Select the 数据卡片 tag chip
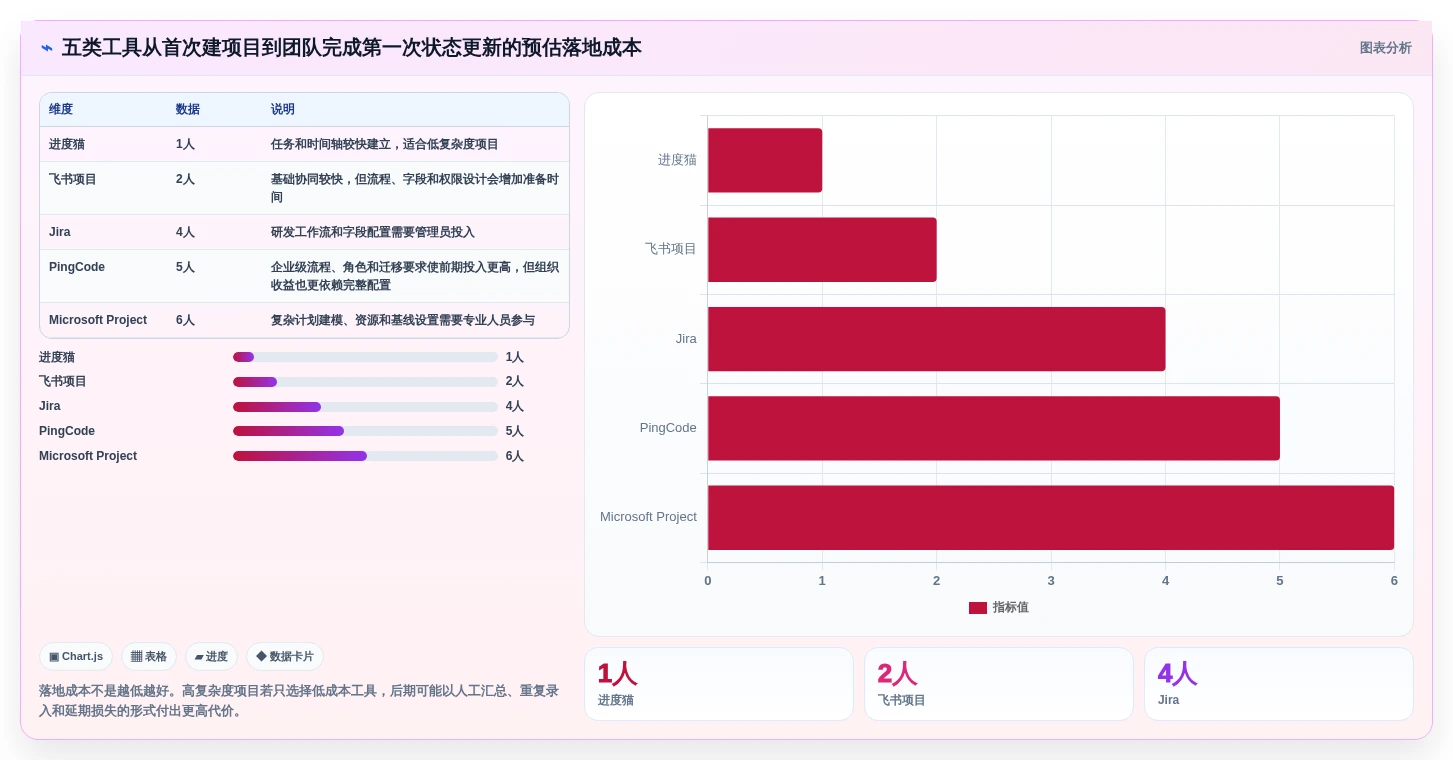 point(285,657)
